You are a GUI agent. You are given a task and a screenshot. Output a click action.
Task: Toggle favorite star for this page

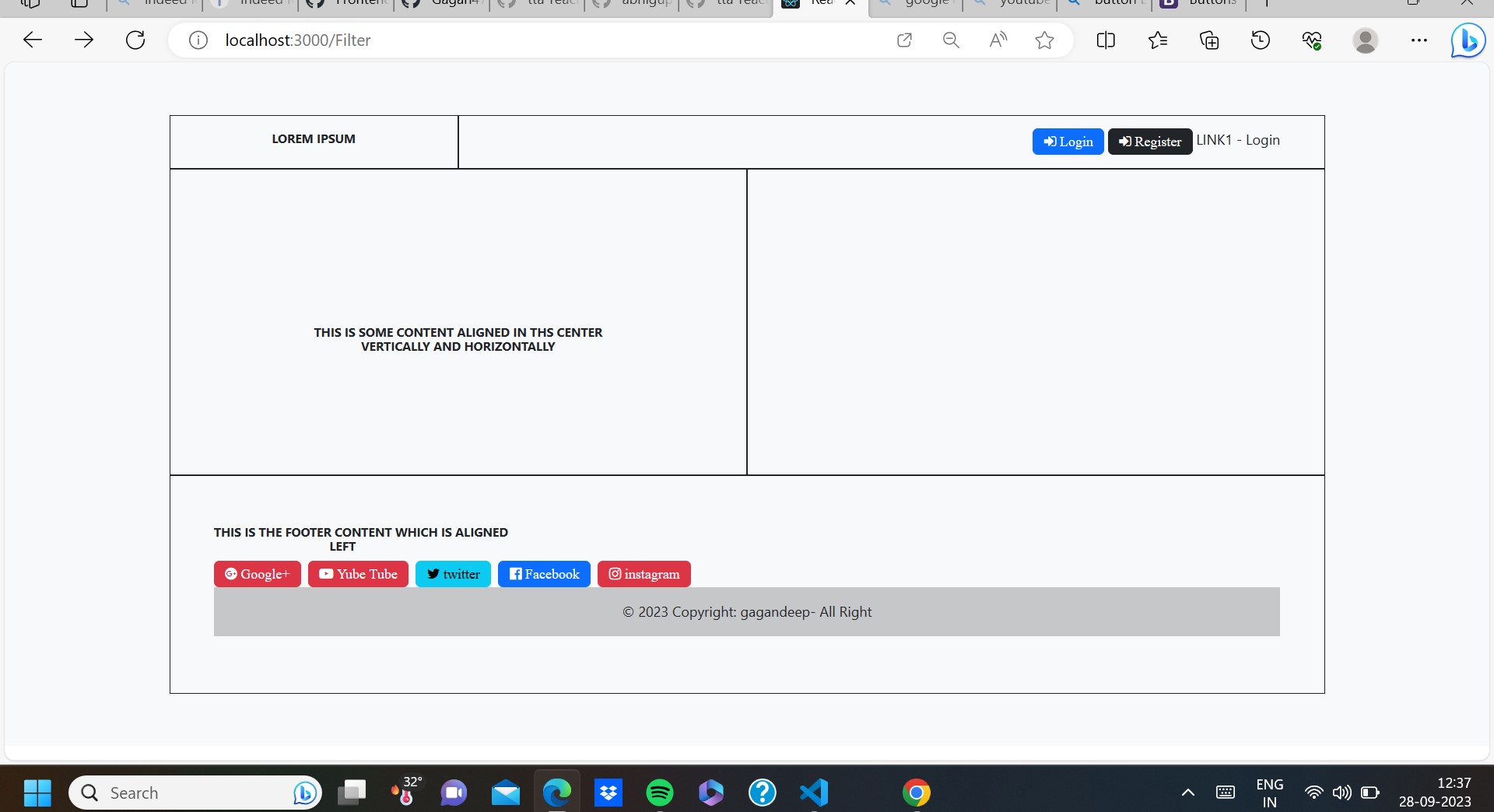(1044, 40)
